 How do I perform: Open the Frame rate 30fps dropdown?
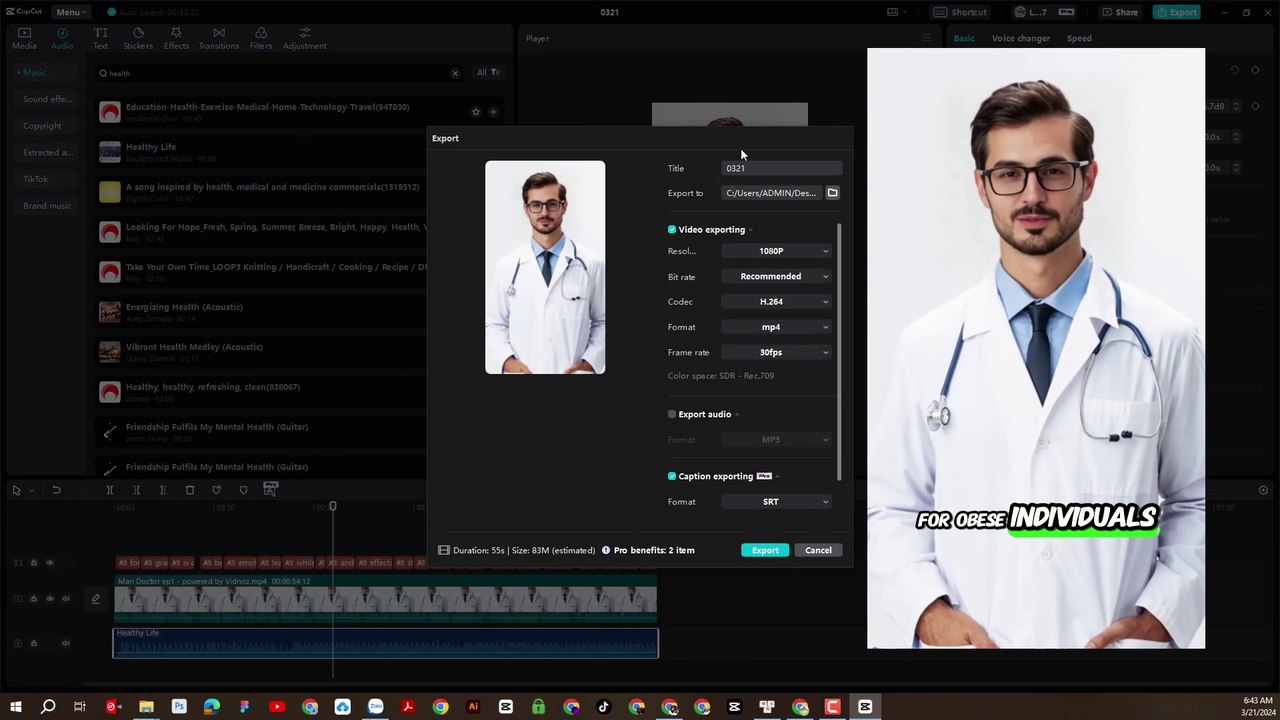(777, 352)
